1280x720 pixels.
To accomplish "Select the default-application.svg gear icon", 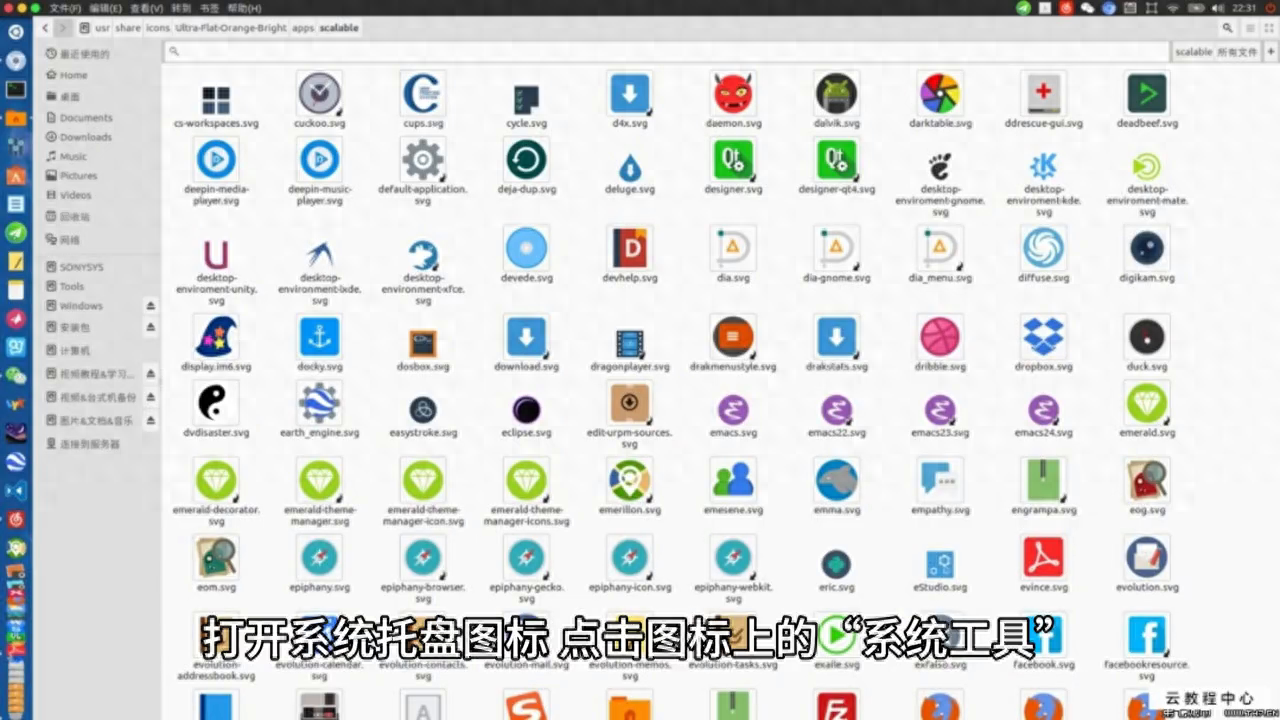I will click(x=423, y=160).
